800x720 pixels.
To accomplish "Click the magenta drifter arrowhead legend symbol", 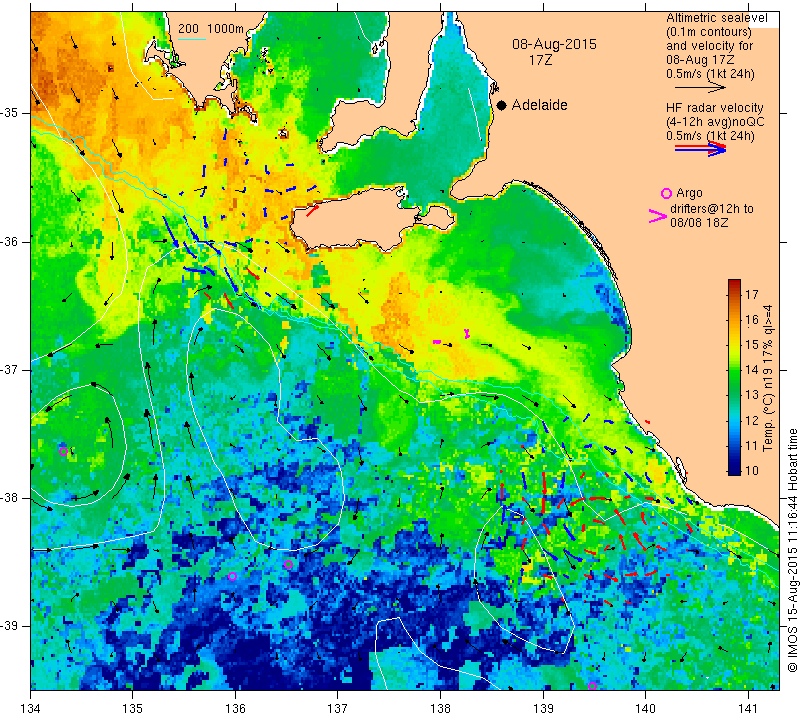I will coord(658,216).
